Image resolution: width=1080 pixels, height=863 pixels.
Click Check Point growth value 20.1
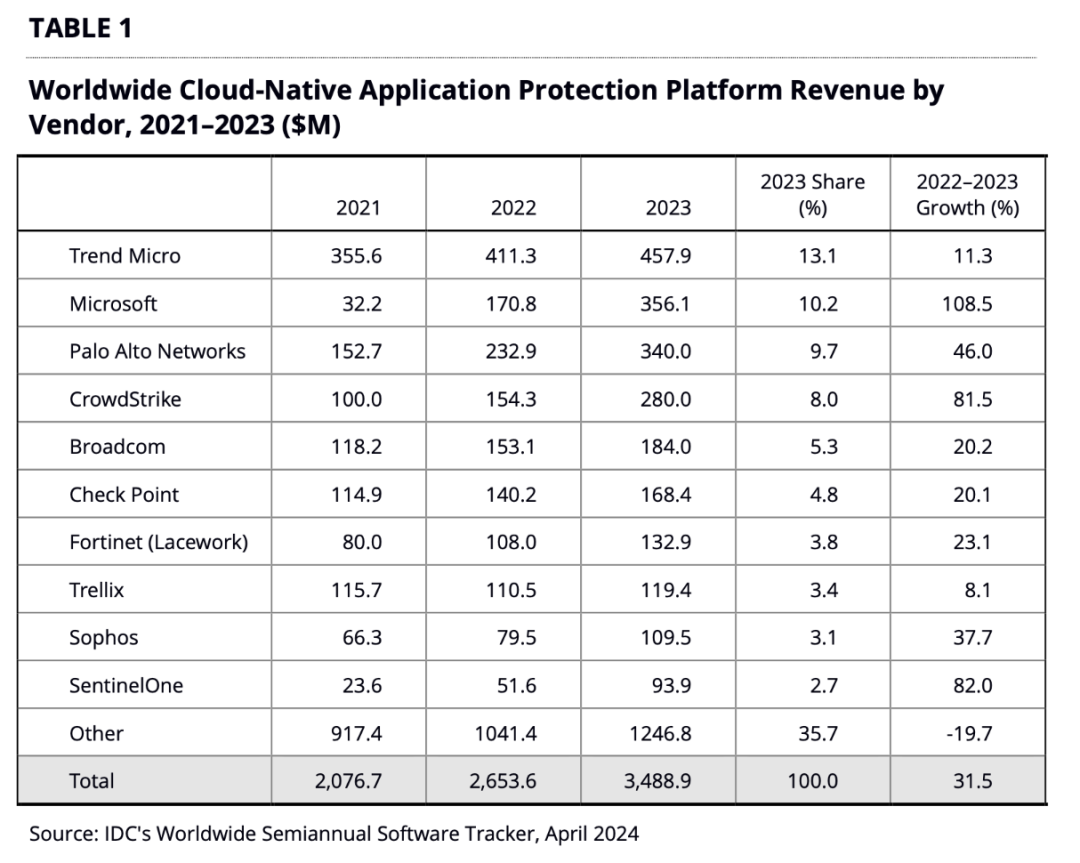pyautogui.click(x=972, y=495)
